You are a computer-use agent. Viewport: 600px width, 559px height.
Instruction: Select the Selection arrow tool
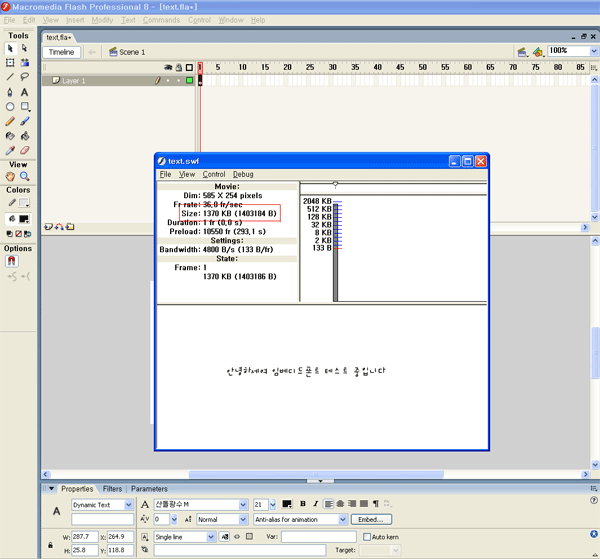pyautogui.click(x=10, y=49)
